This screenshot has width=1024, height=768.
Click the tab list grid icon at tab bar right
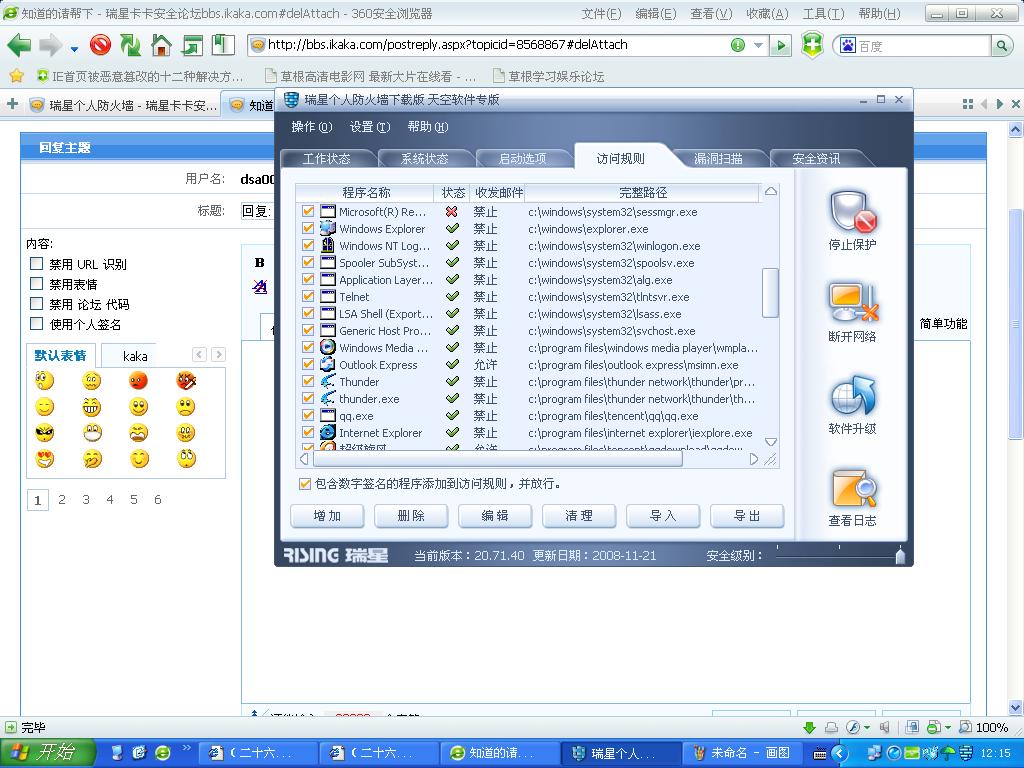[x=968, y=104]
